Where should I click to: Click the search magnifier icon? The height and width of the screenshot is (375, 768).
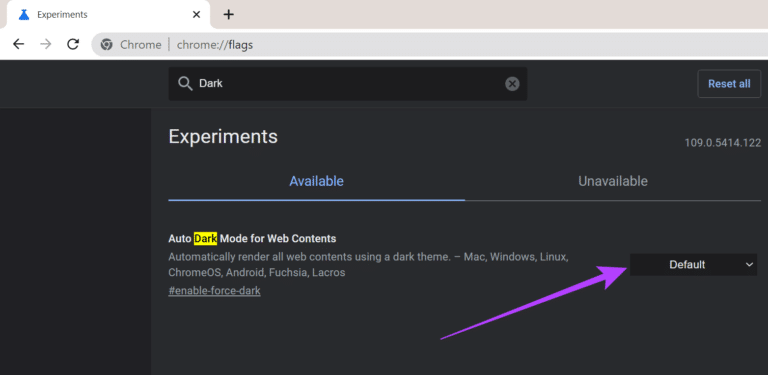coord(185,84)
